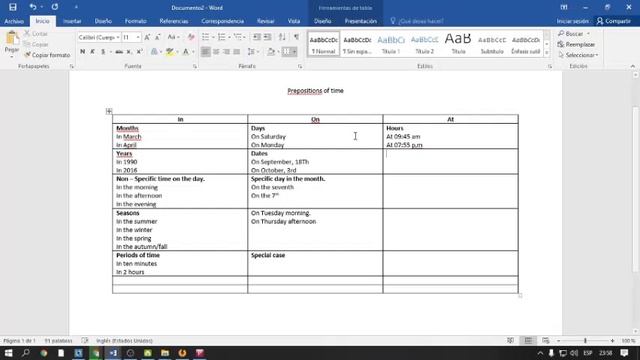Undo the last action
The image size is (640, 360).
point(33,7)
